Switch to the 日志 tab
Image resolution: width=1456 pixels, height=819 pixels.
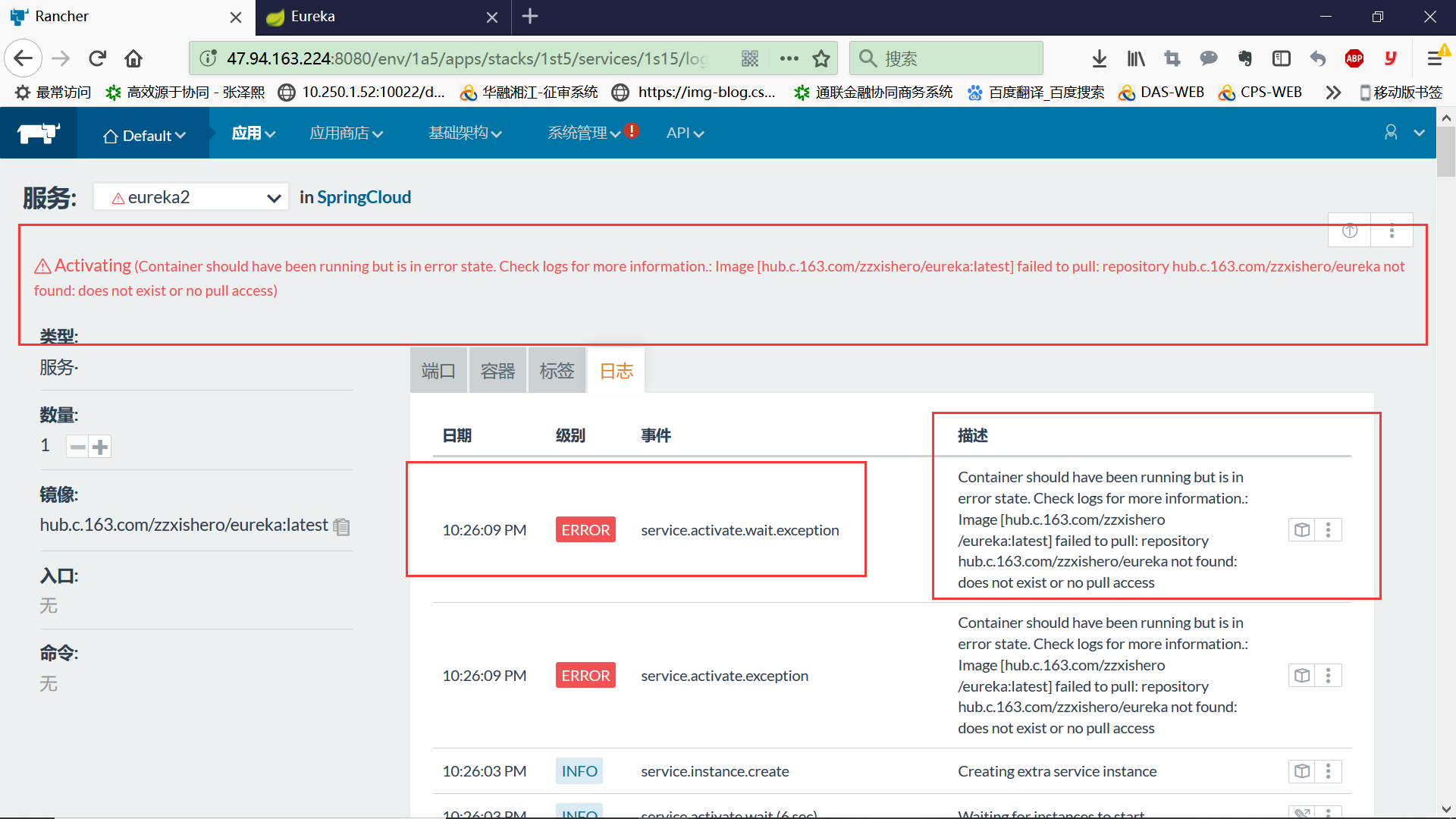click(616, 371)
